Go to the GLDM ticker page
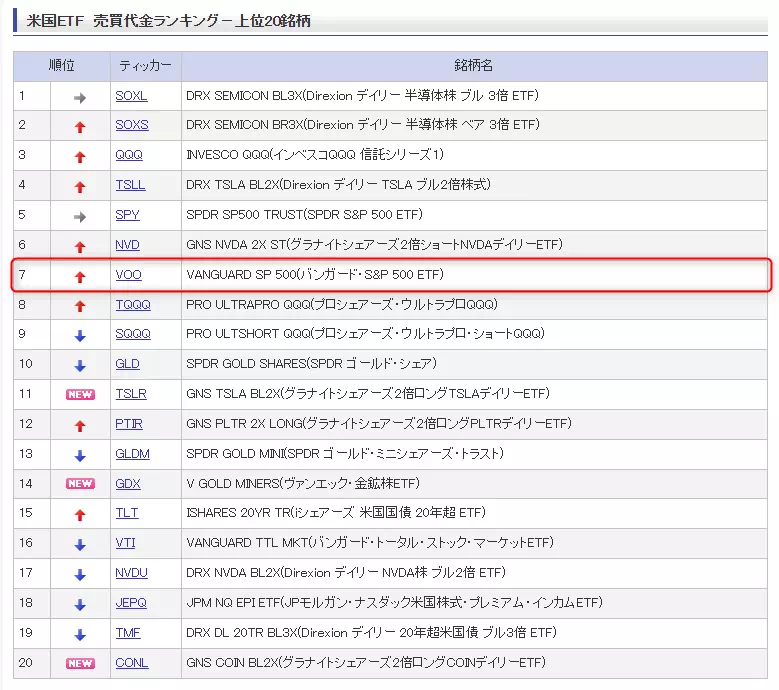The width and height of the screenshot is (779, 690). (132, 453)
